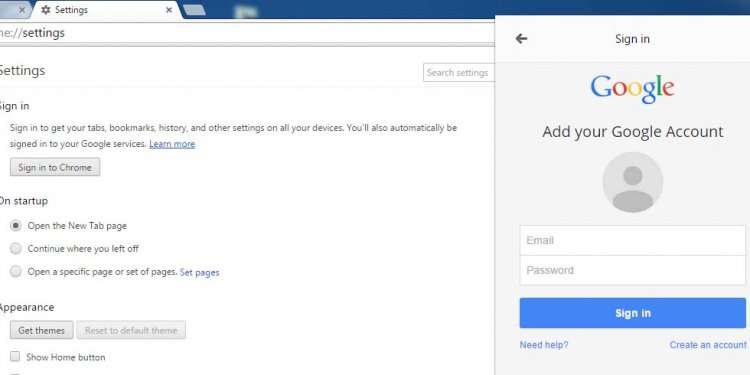Select Open the New Tab page option

tap(16, 225)
